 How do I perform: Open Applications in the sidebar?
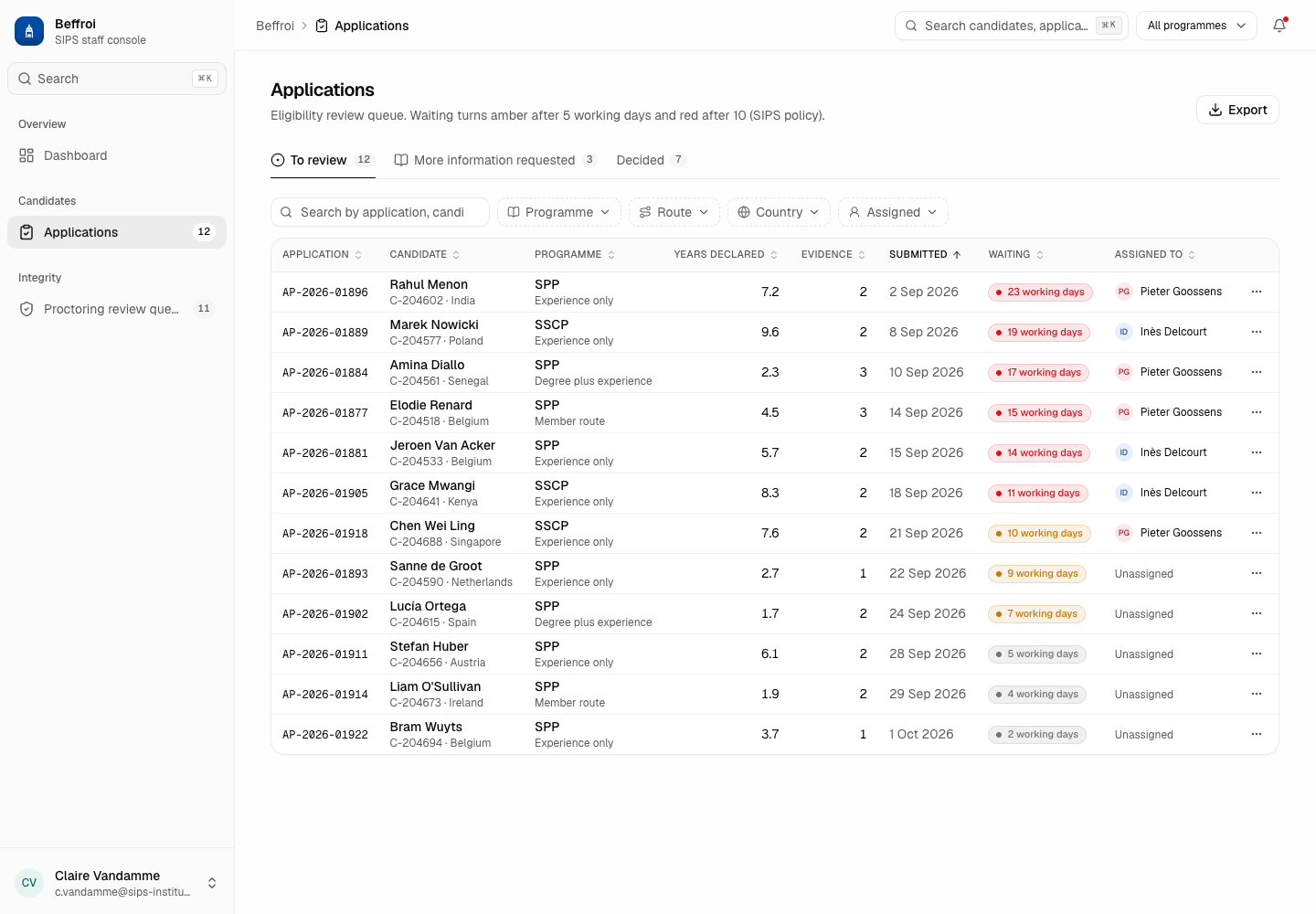pos(117,232)
